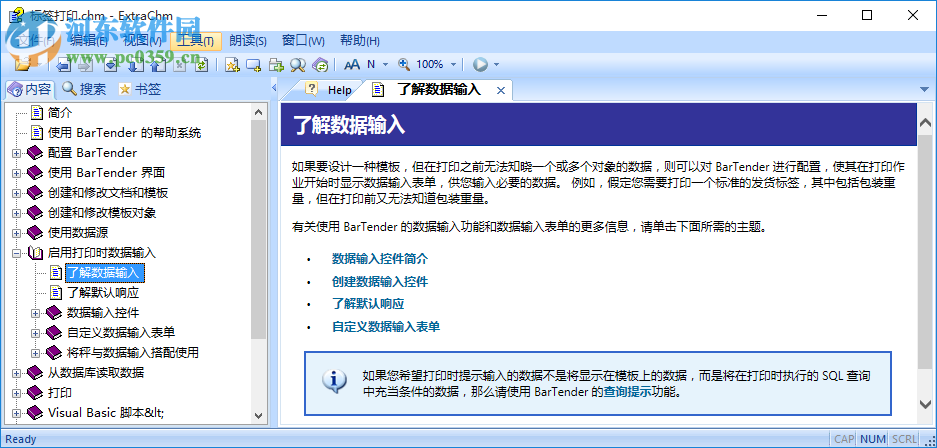Screen dimensions: 937x448
Task: Go to parent topic with up-arrow icon
Action: (x=158, y=65)
